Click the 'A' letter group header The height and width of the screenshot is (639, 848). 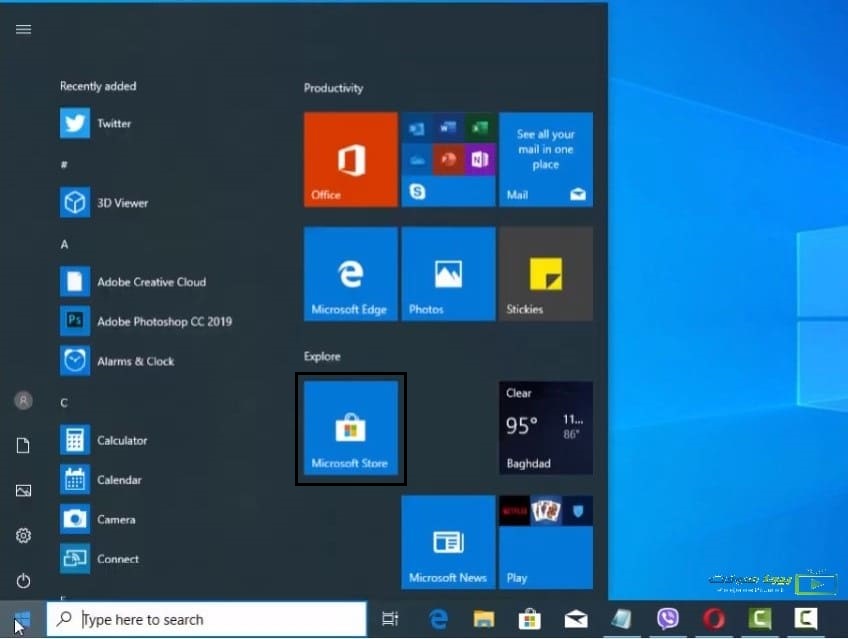[x=64, y=244]
